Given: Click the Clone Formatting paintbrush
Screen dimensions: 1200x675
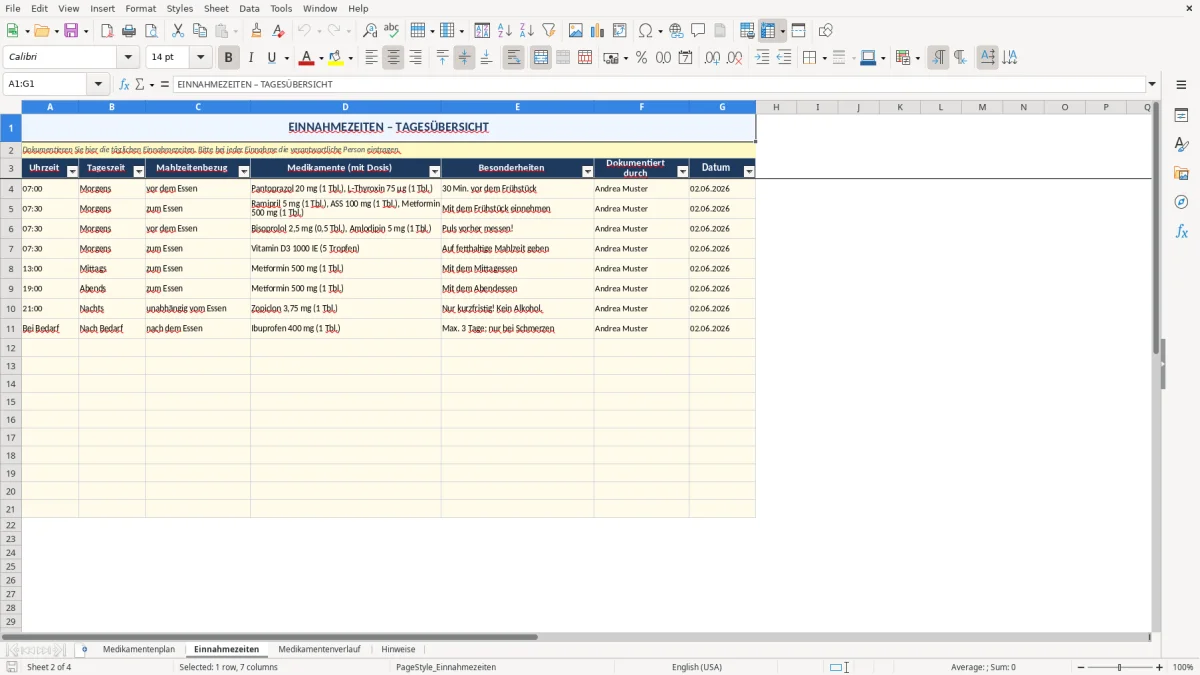Looking at the screenshot, I should click(x=257, y=31).
